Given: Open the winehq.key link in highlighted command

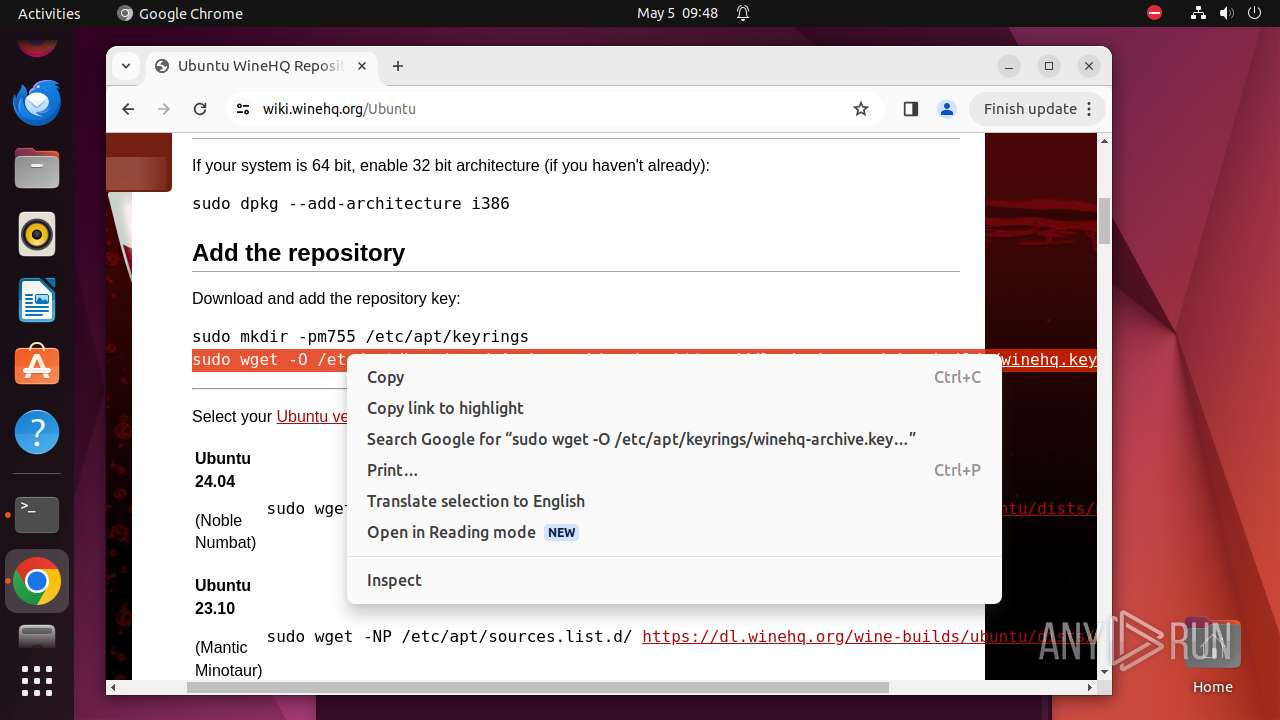Looking at the screenshot, I should pyautogui.click(x=1048, y=360).
